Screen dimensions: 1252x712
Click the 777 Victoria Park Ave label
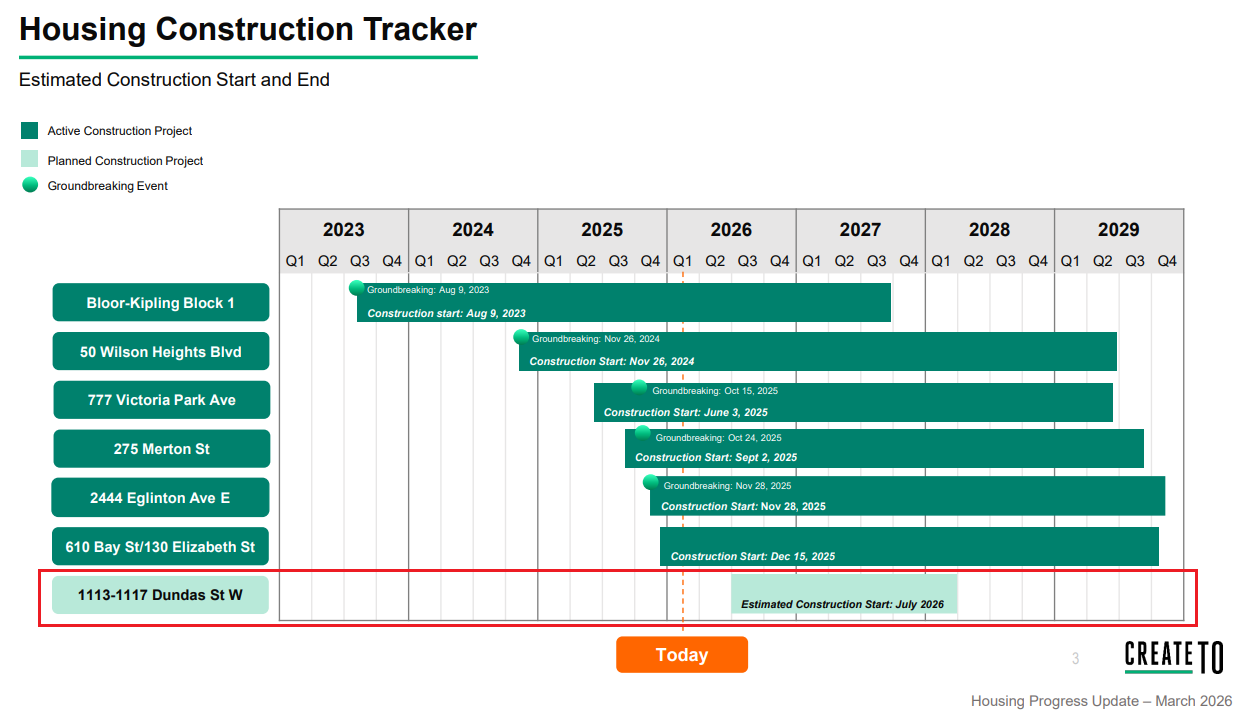point(161,400)
